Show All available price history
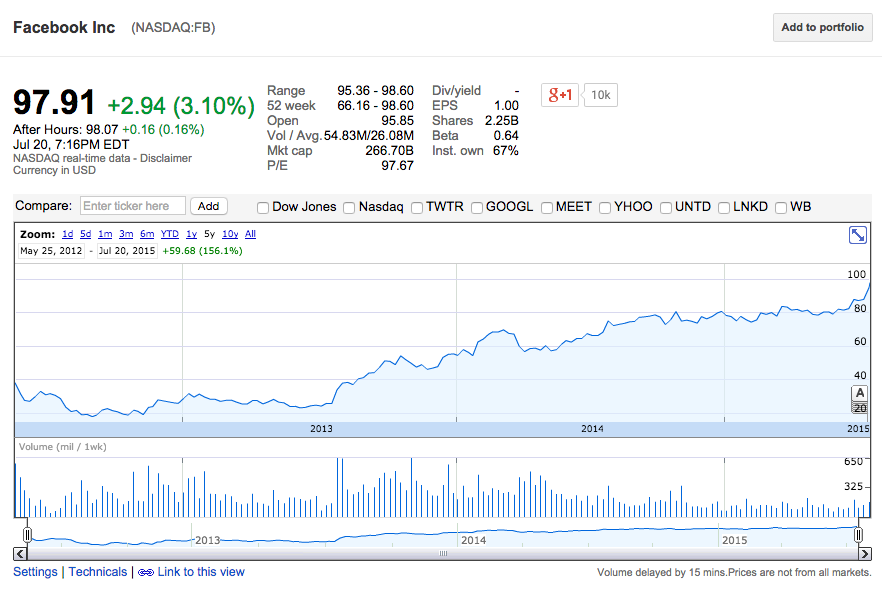Screen dimensions: 882x591 [x=250, y=234]
